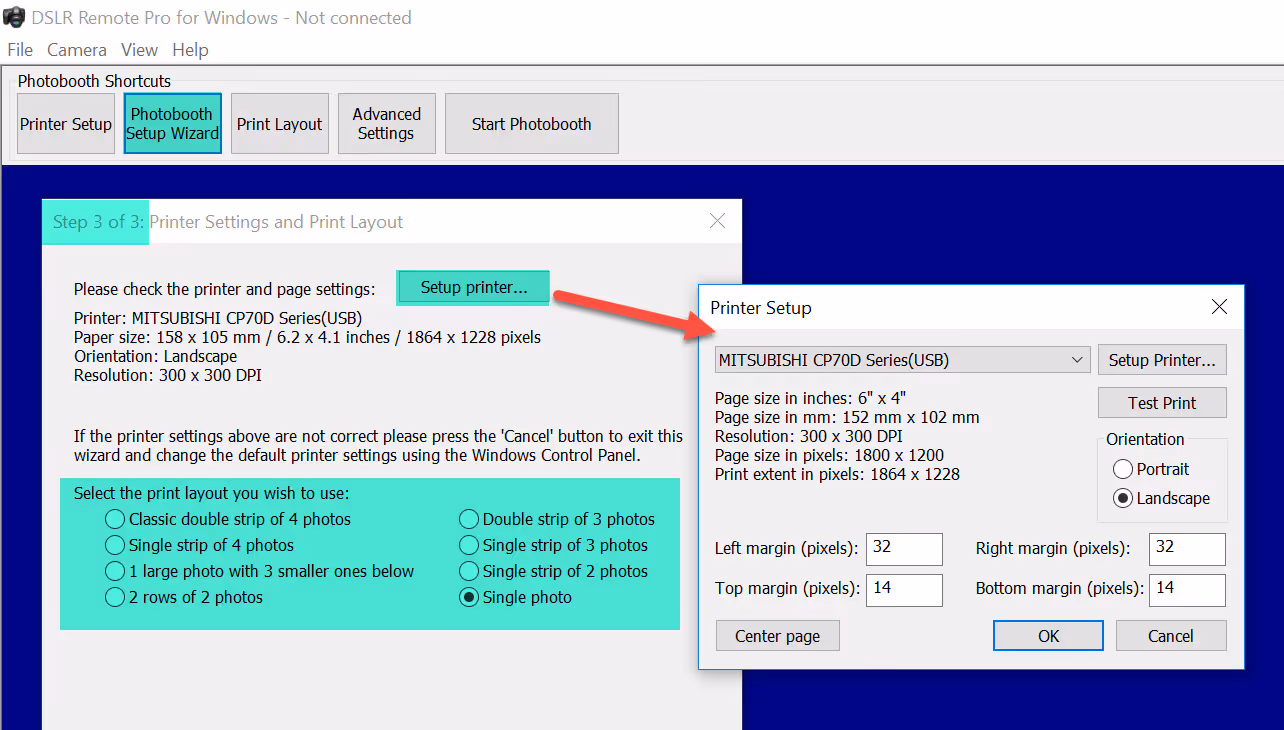Click the Top margin pixels field
The height and width of the screenshot is (730, 1284).
(904, 590)
